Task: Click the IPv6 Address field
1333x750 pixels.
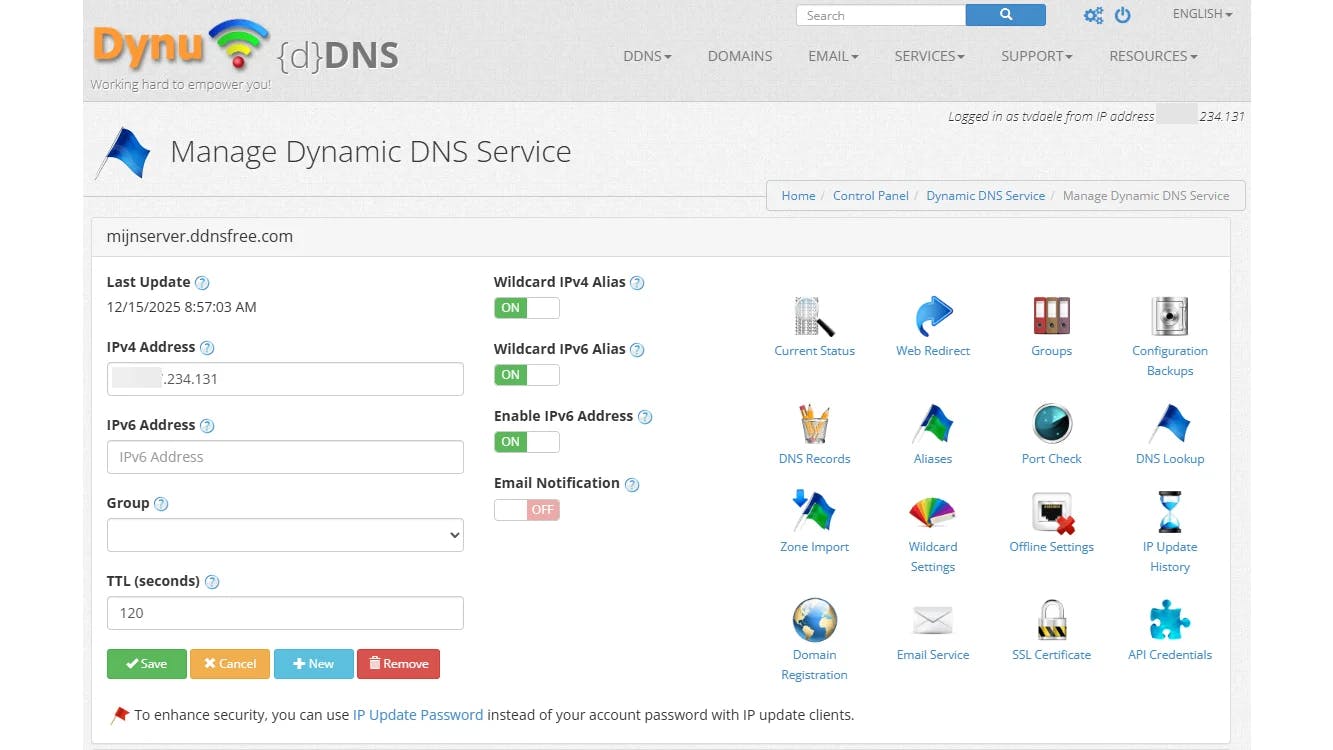Action: [x=285, y=457]
